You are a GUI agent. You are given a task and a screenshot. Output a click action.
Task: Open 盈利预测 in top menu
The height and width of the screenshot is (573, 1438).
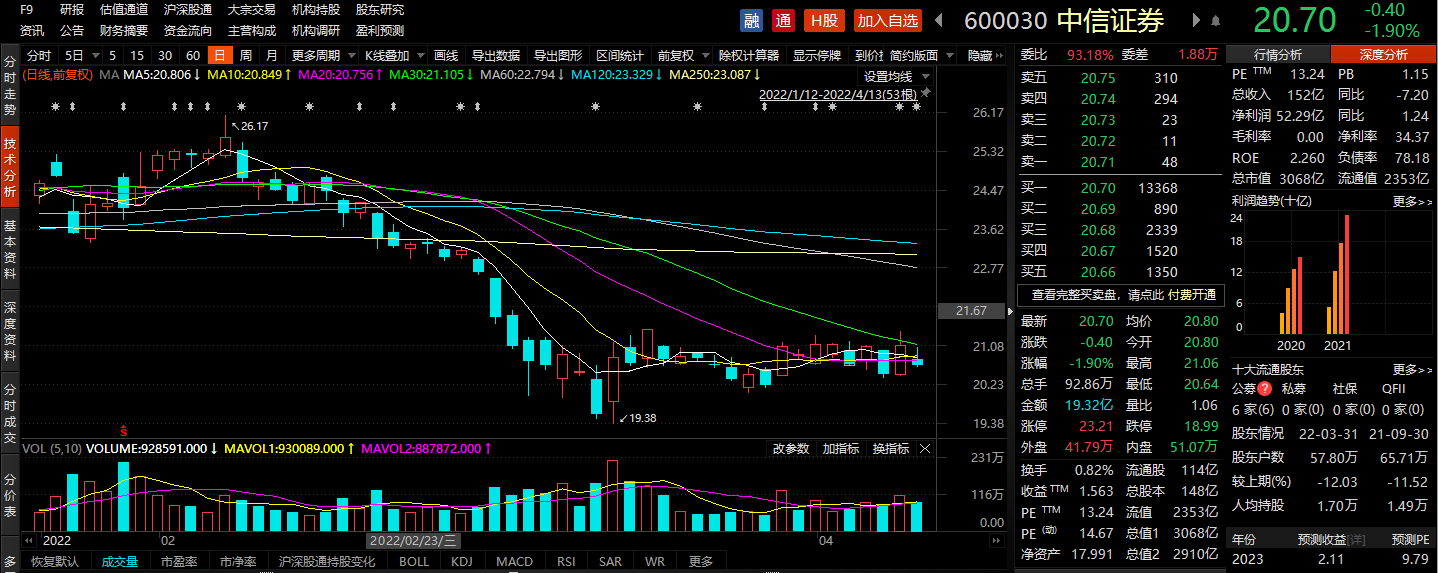pos(380,31)
